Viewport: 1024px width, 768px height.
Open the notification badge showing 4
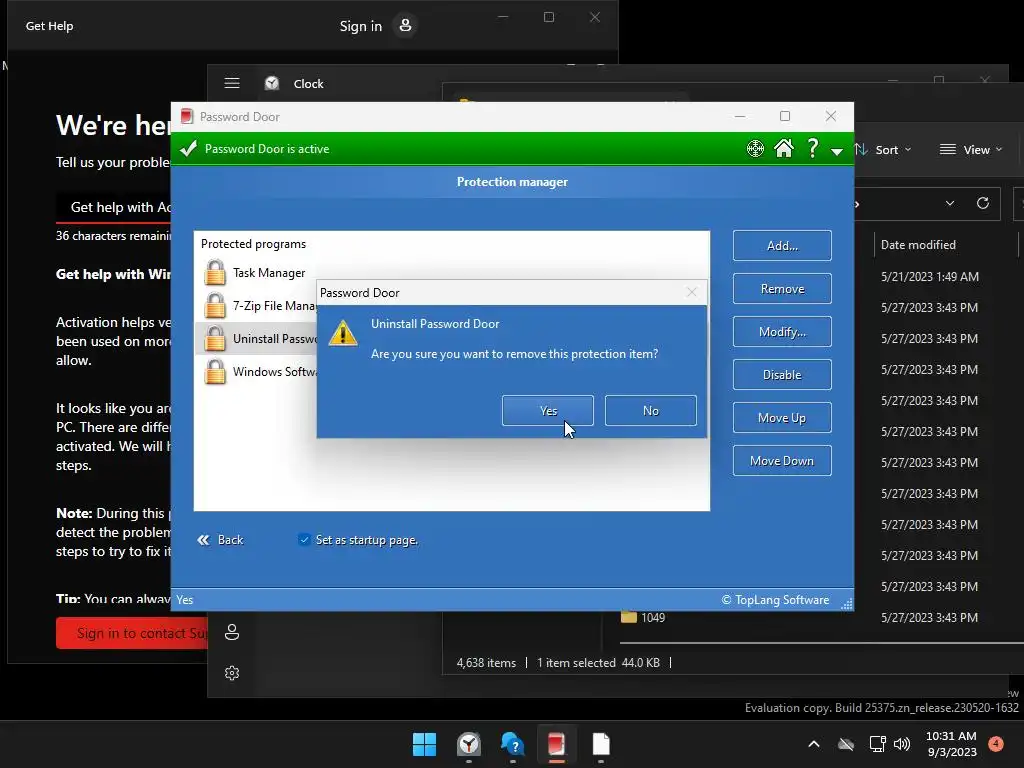[x=996, y=744]
